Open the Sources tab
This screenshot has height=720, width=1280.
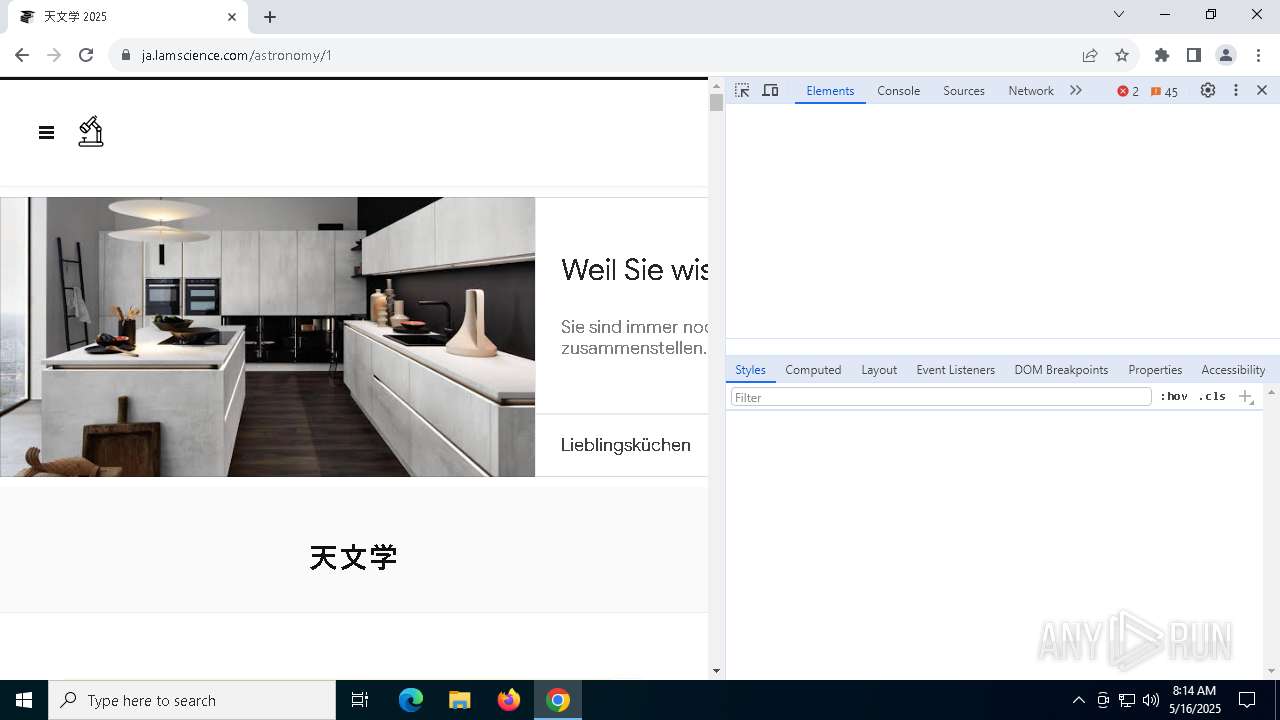pos(964,90)
